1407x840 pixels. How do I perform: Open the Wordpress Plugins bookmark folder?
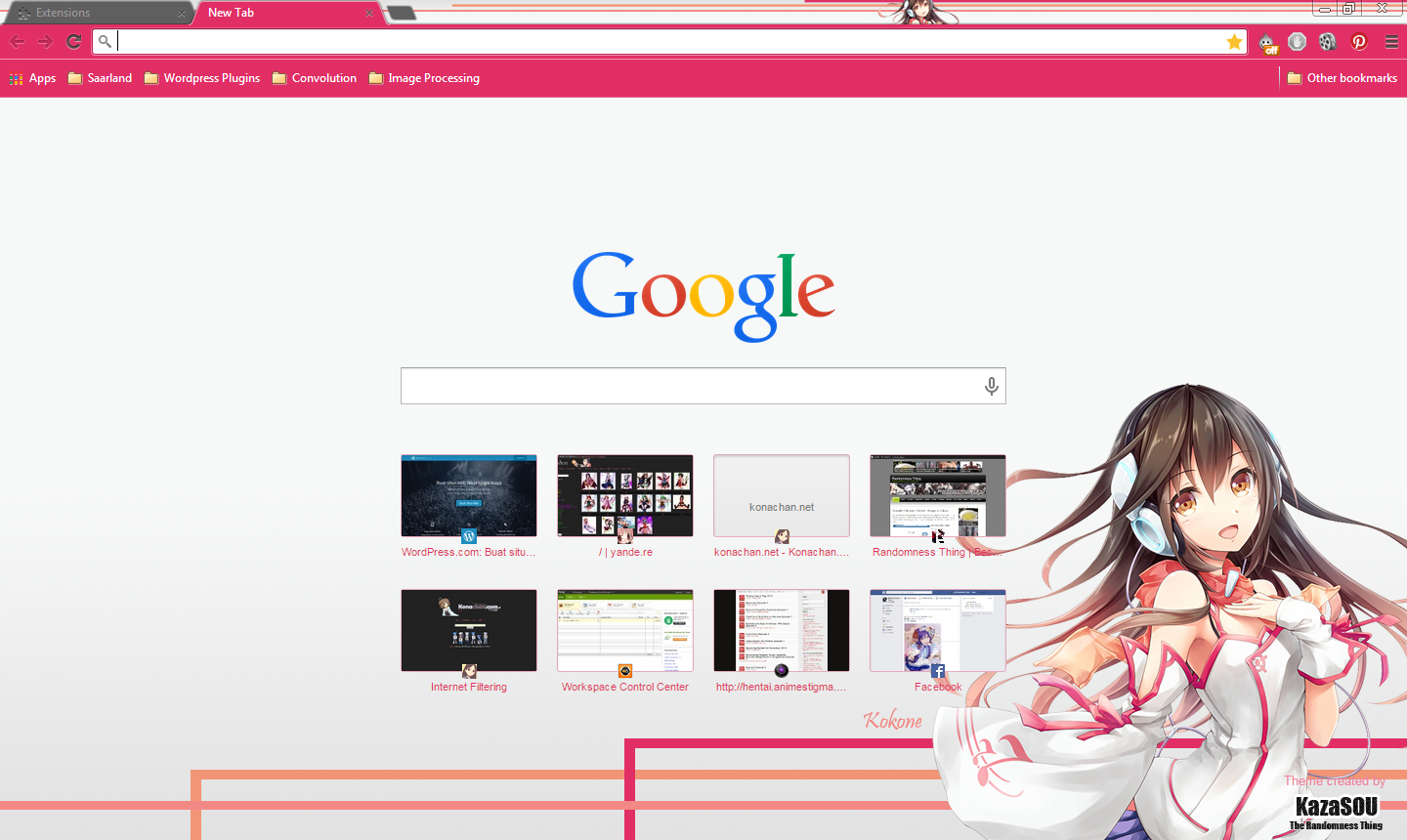(x=202, y=78)
